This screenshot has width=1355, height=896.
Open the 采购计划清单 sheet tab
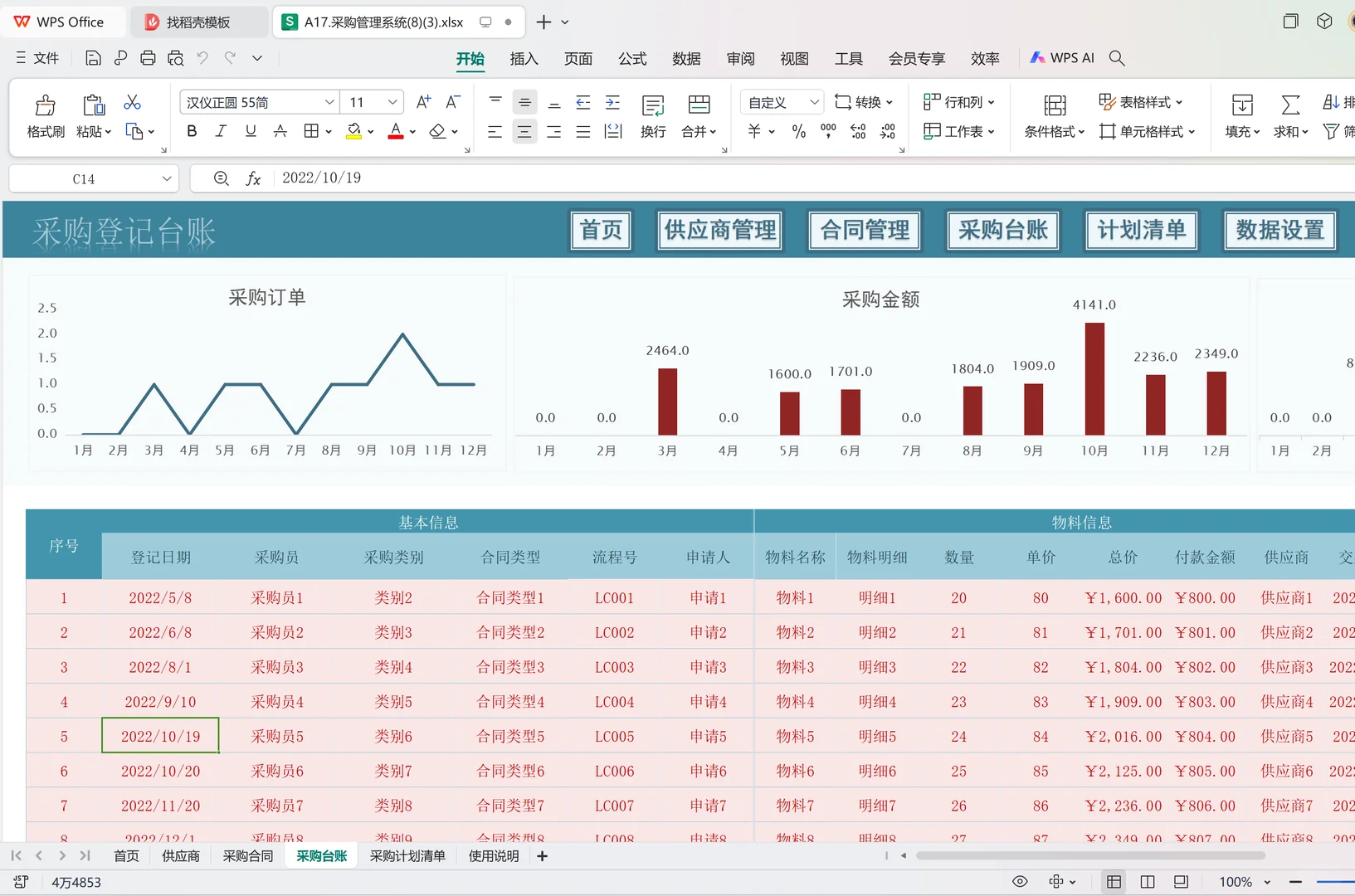point(407,855)
